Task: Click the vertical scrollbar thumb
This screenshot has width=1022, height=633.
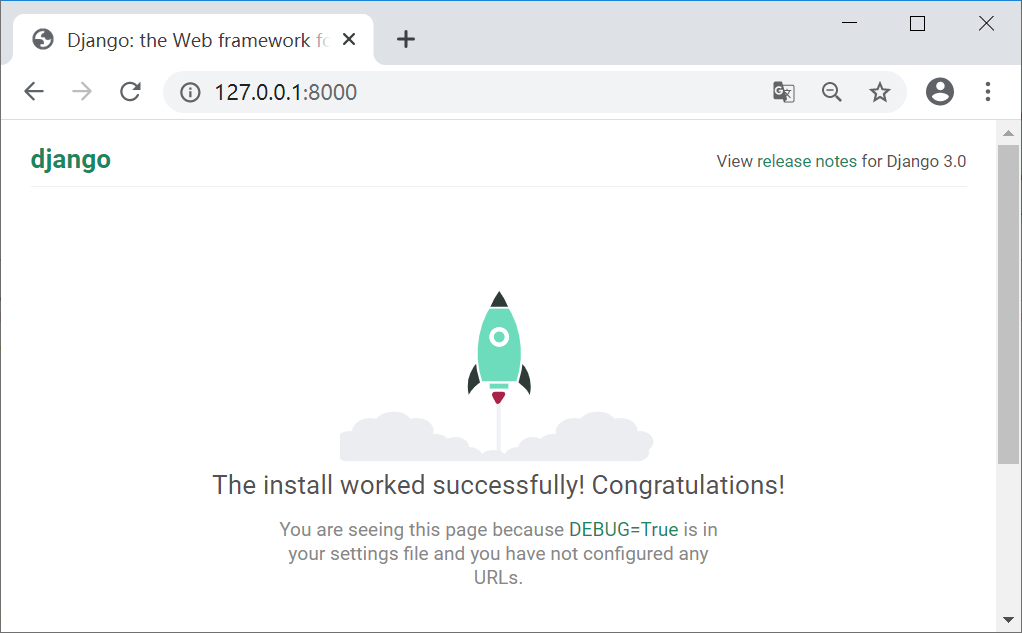Action: point(1008,304)
